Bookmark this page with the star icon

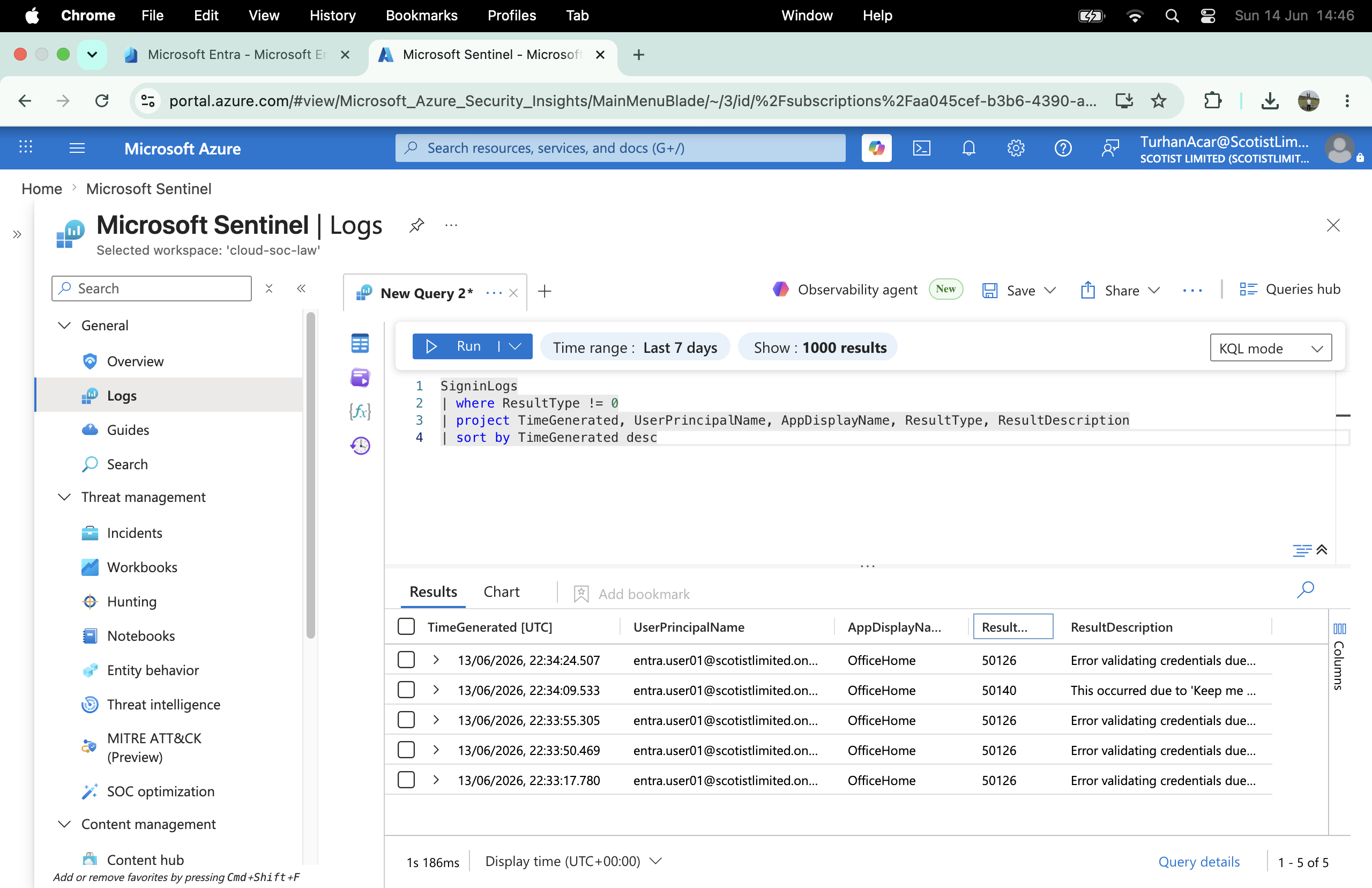tap(1158, 101)
